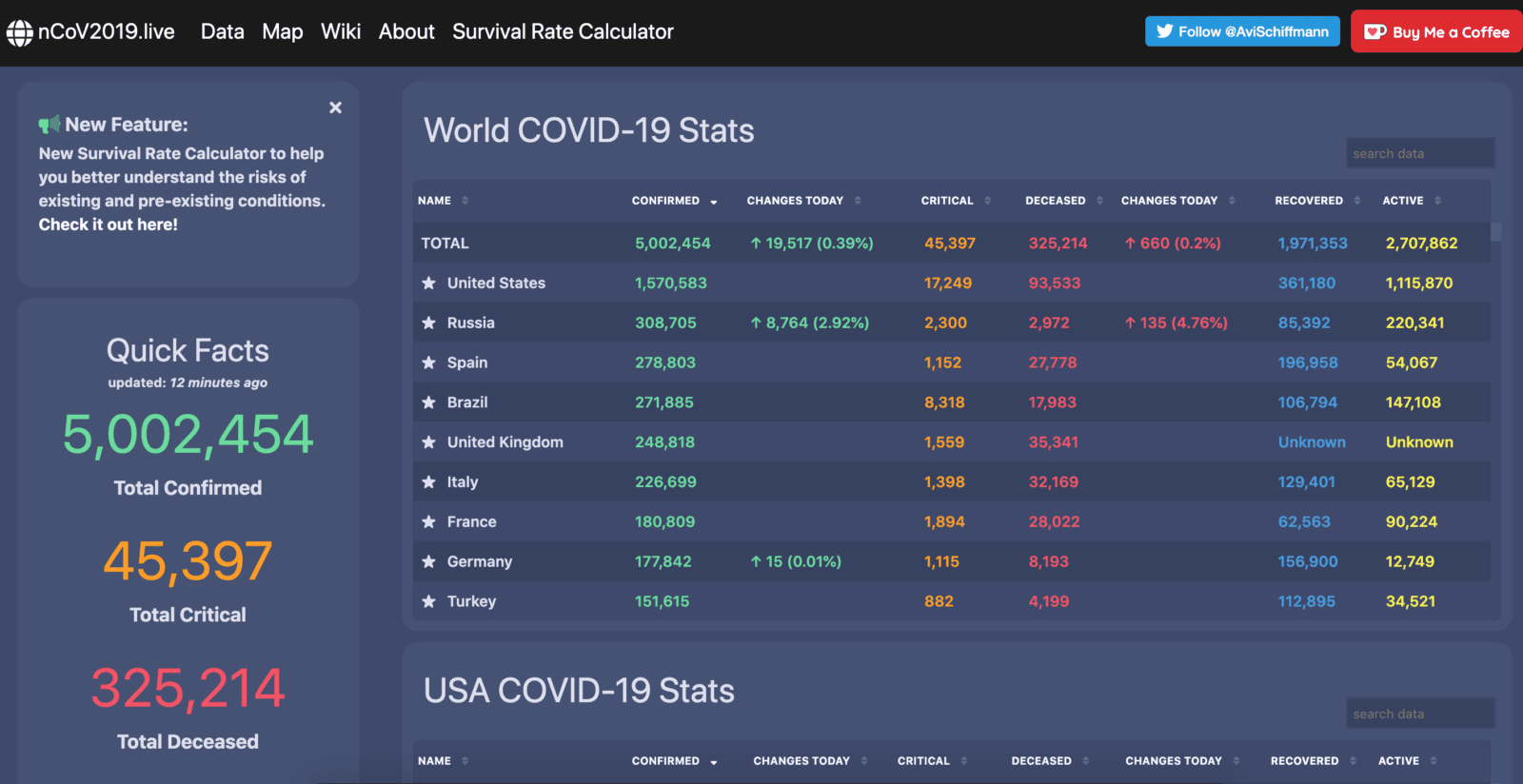
Task: Sort World table by Active arrows
Action: (1437, 201)
